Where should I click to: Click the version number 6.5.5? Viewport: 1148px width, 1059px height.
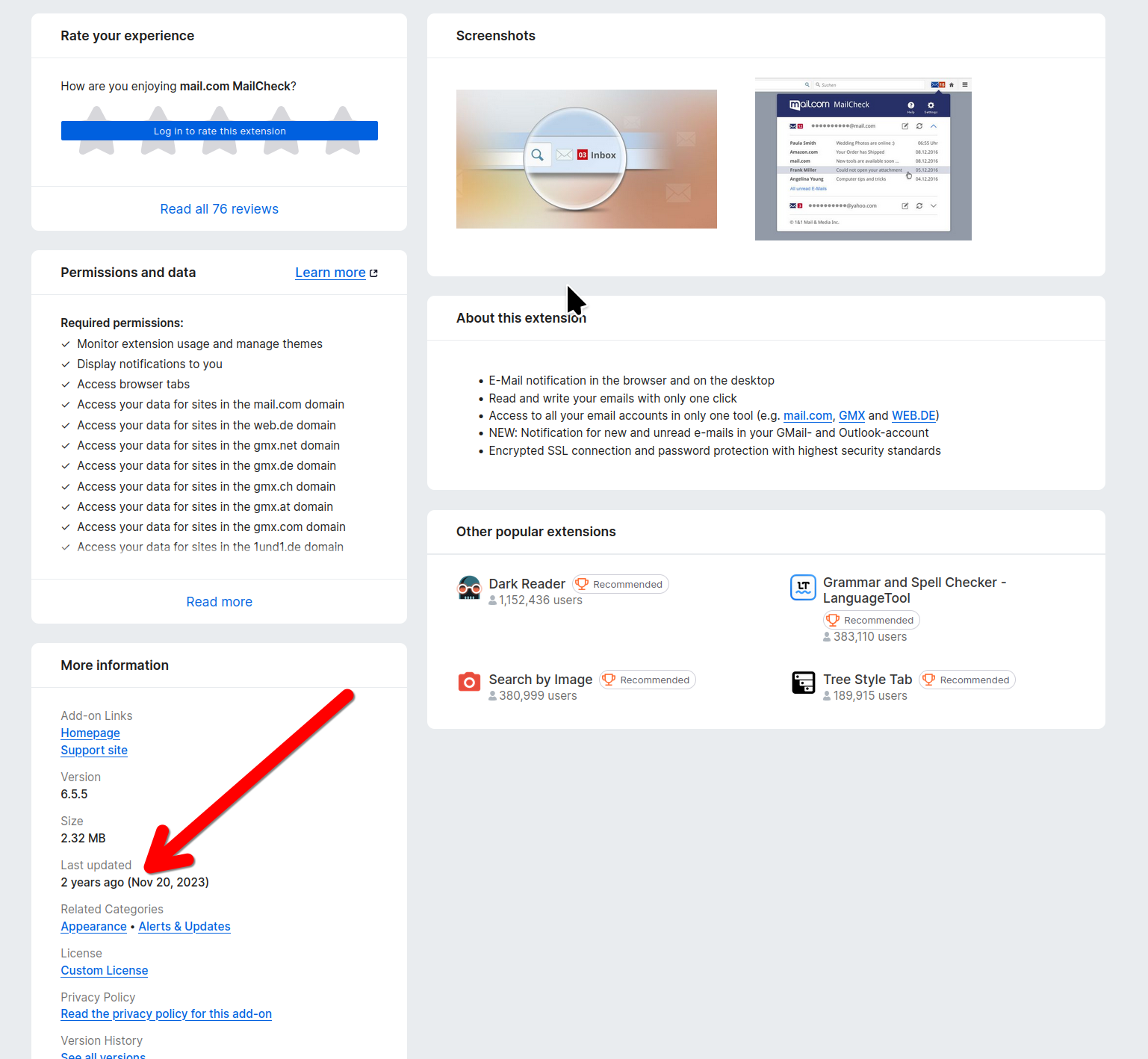coord(74,795)
